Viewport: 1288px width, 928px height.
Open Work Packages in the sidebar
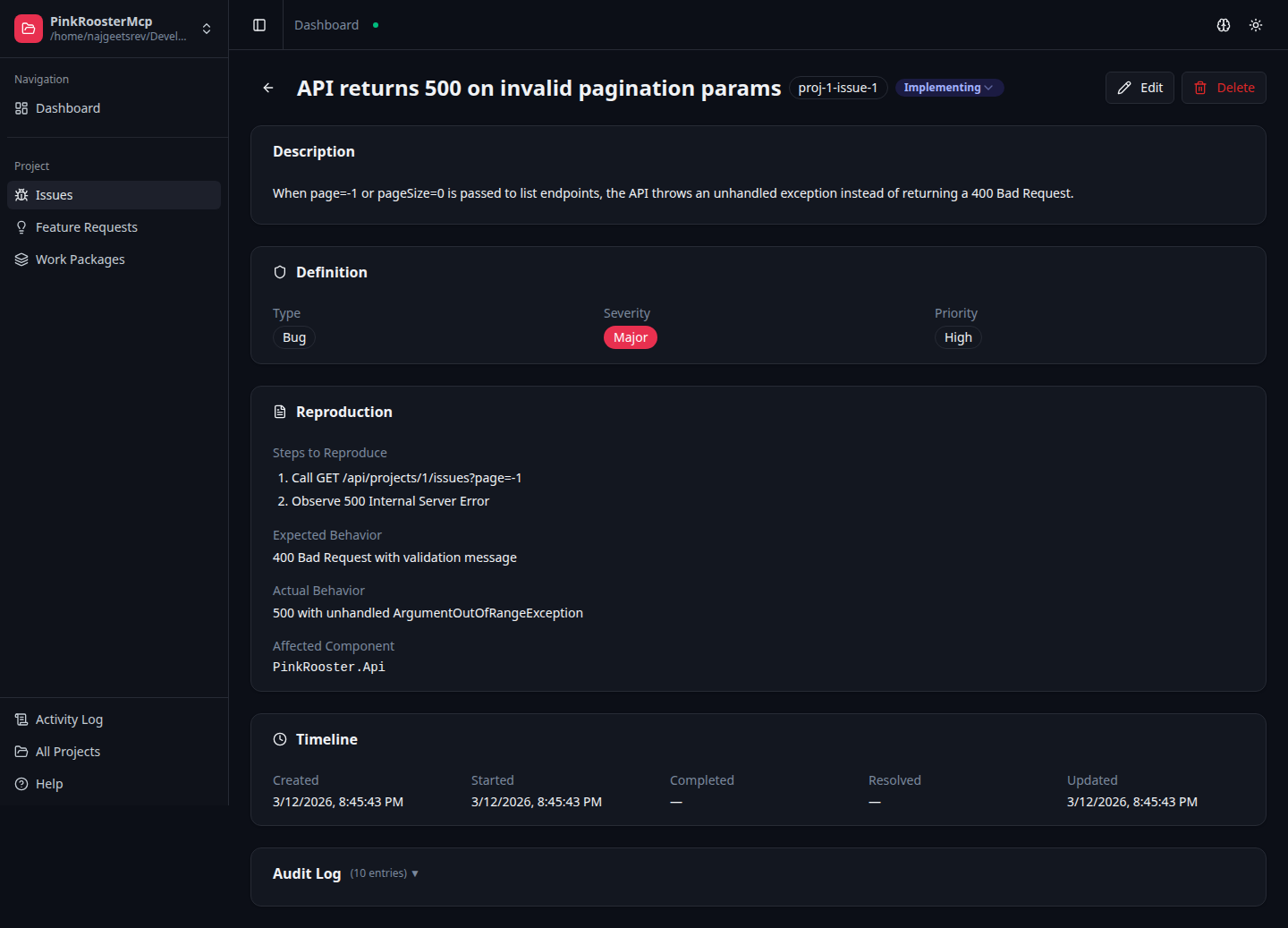[x=114, y=260]
